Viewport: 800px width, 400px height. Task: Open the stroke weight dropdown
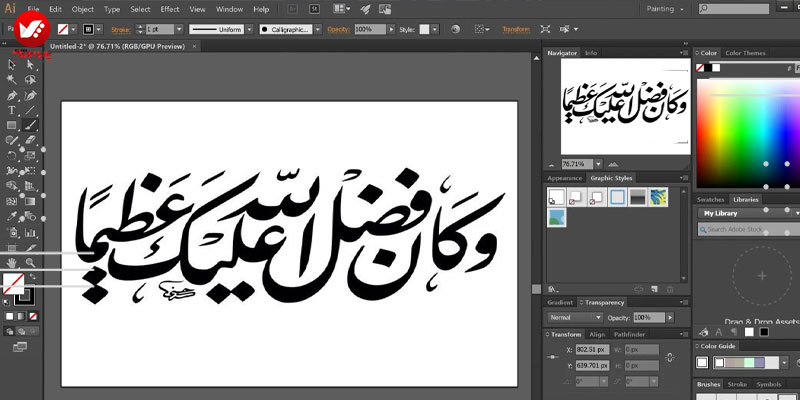(179, 30)
